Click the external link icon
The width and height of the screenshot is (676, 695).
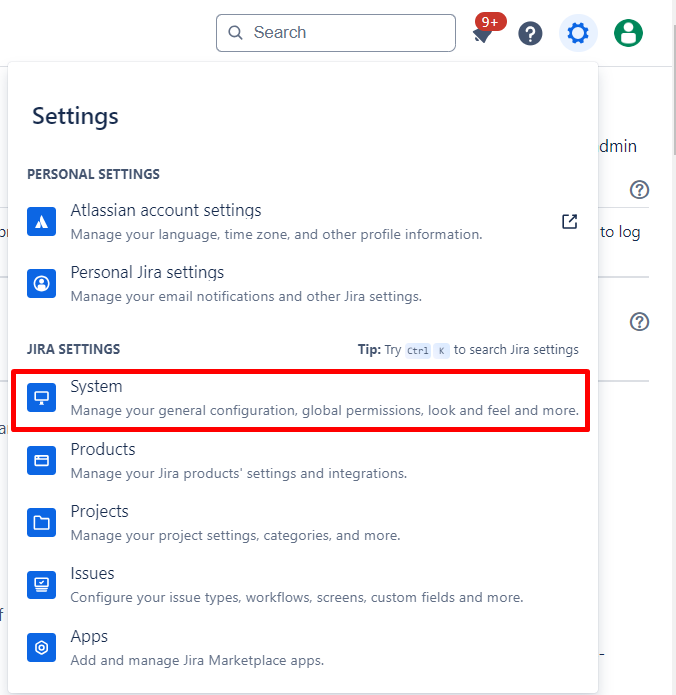point(570,221)
